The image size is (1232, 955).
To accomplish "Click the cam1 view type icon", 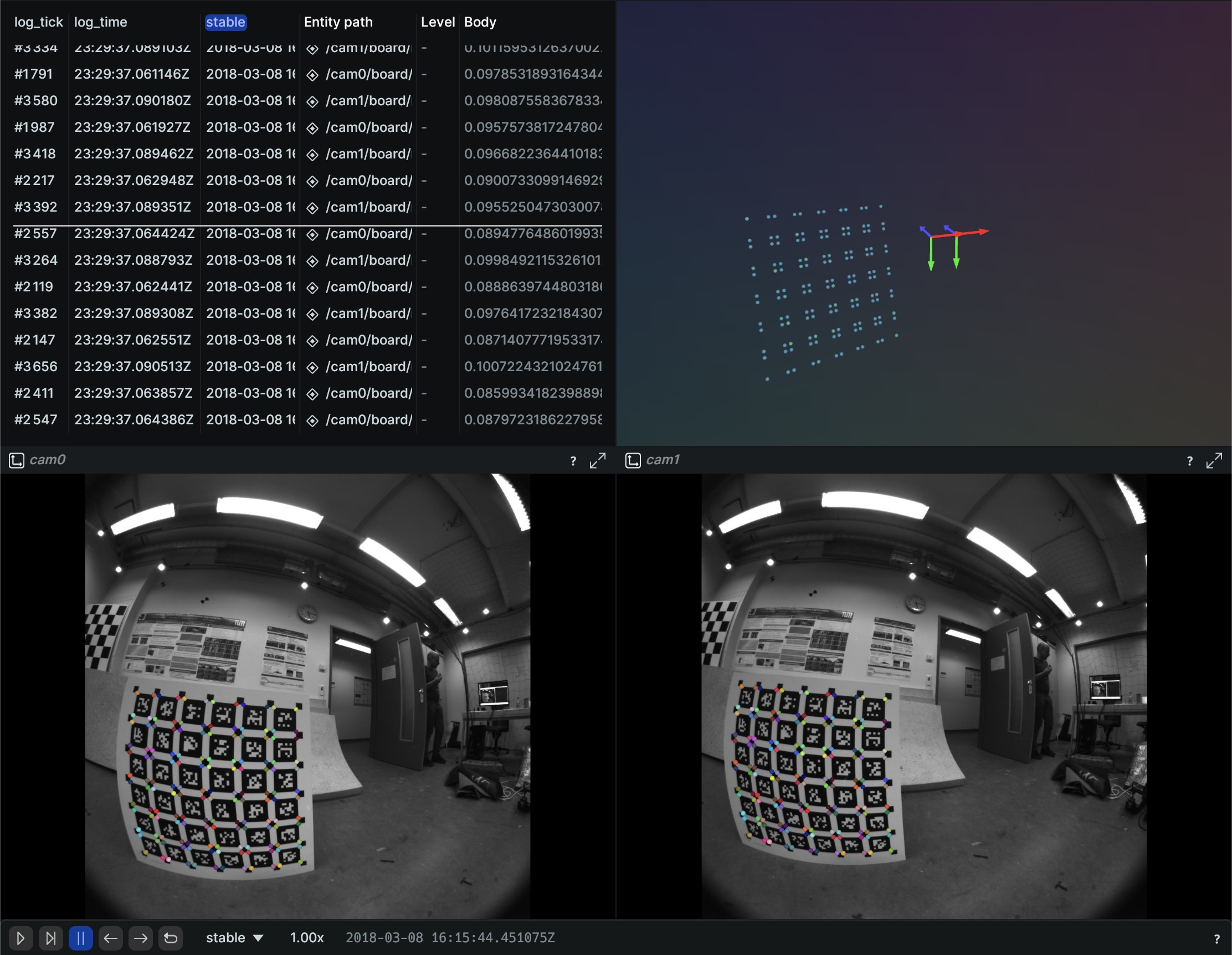I will (633, 460).
